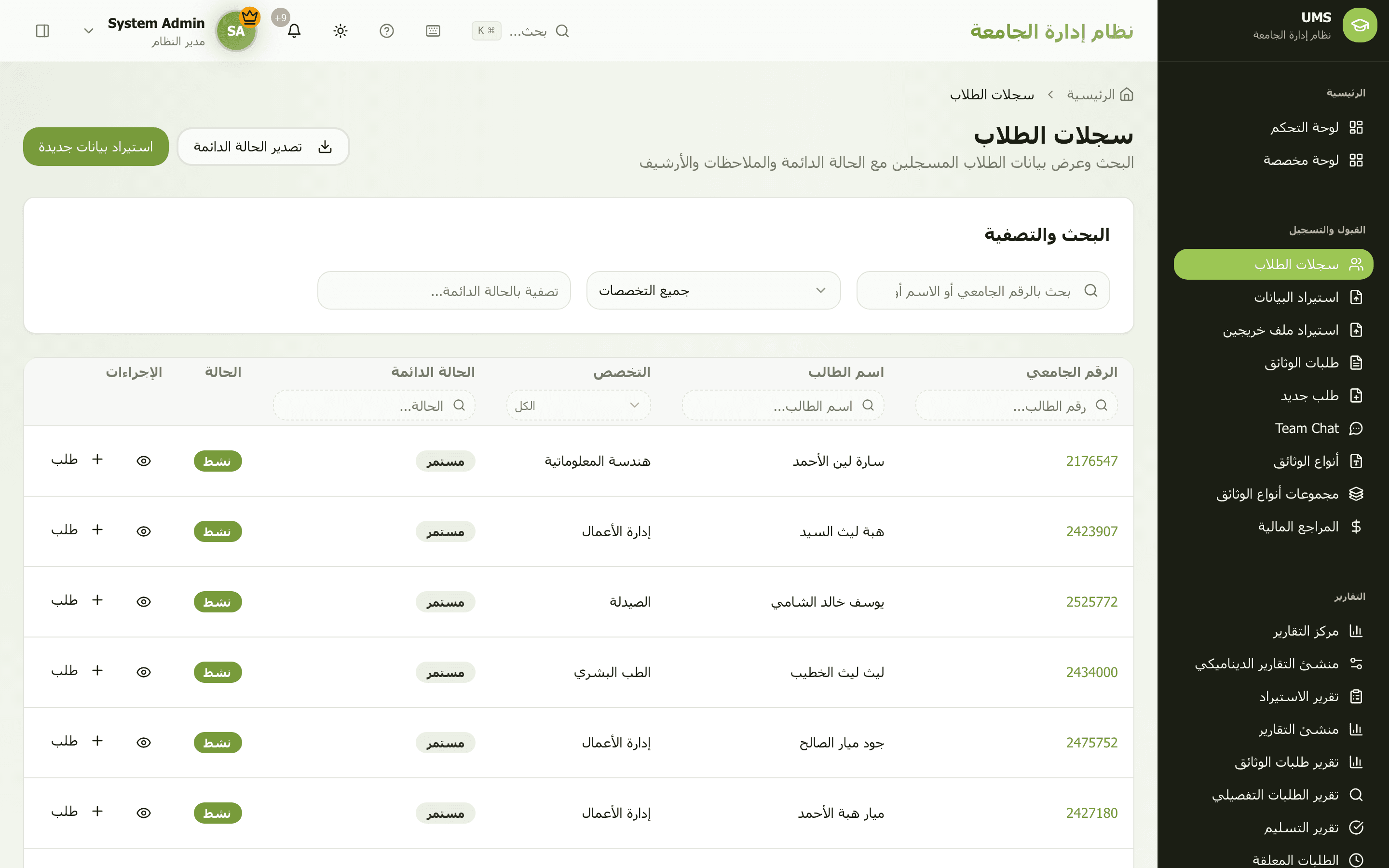The height and width of the screenshot is (868, 1389).
Task: Open the help question mark icon
Action: (387, 31)
